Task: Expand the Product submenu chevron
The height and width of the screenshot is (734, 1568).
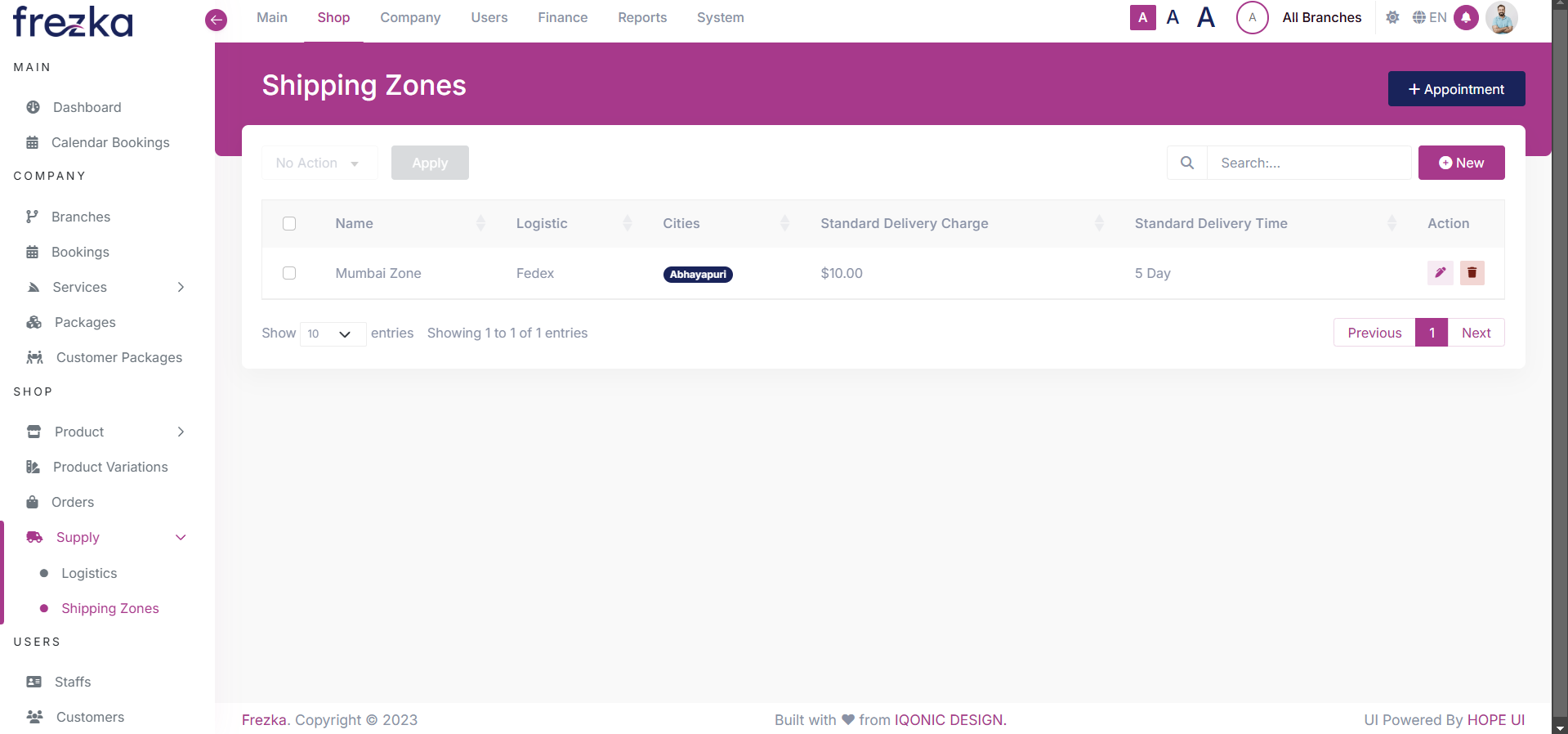Action: click(x=181, y=432)
